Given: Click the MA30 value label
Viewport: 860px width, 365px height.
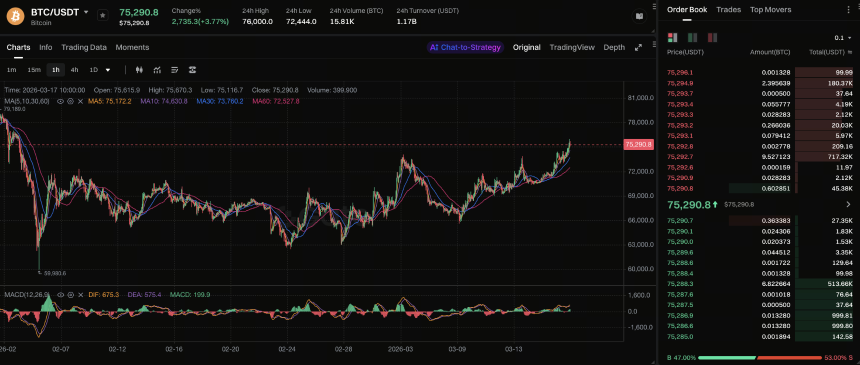Looking at the screenshot, I should tap(220, 102).
